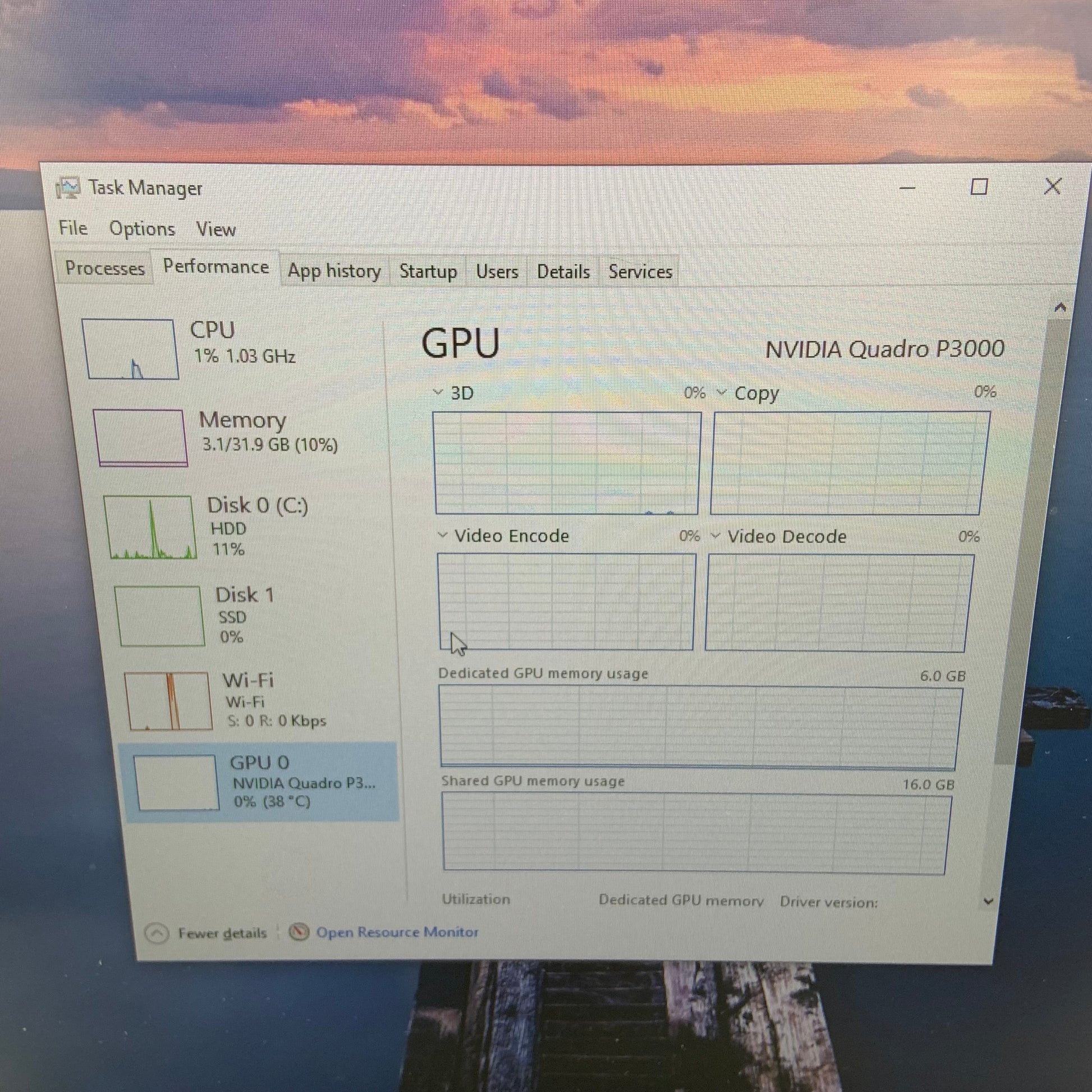
Task: Select the CPU performance graph thumbnail
Action: 131,348
